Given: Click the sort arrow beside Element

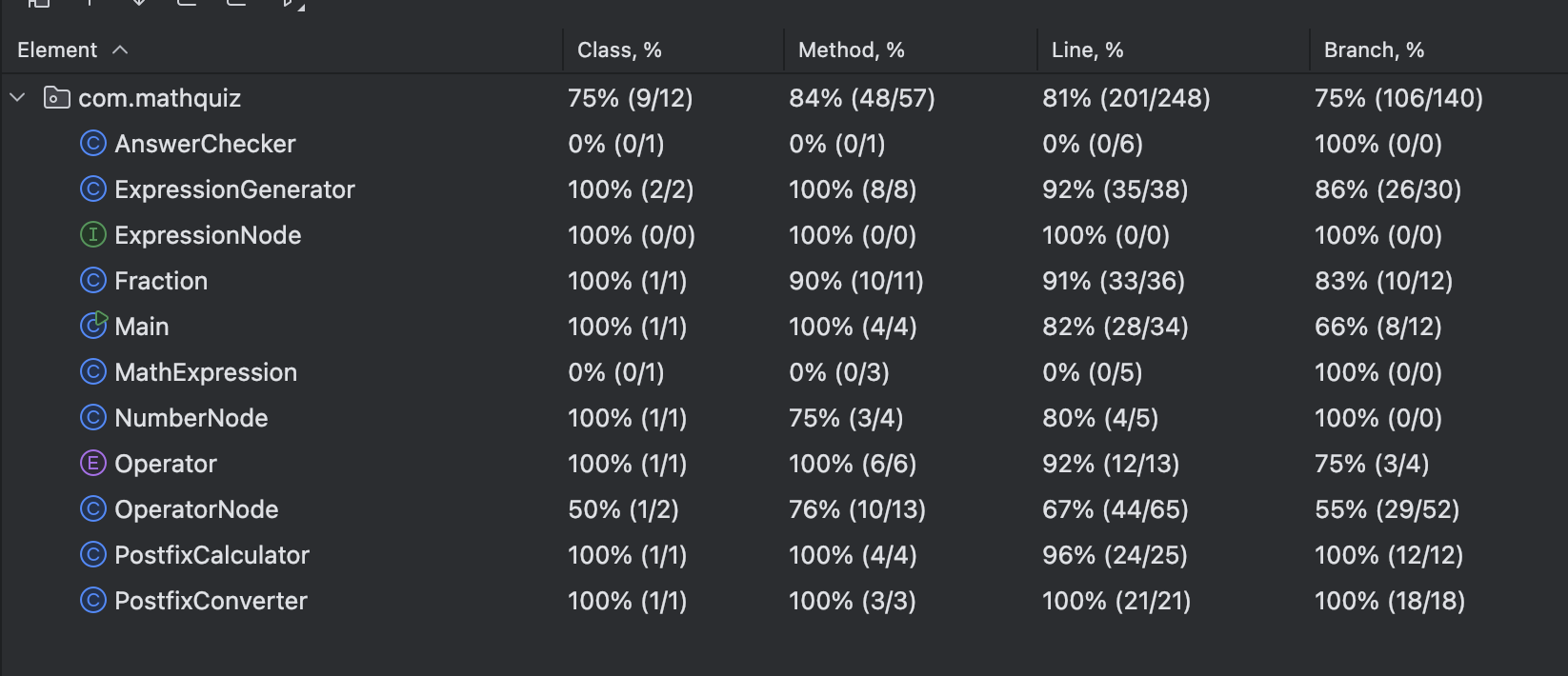Looking at the screenshot, I should coord(120,50).
